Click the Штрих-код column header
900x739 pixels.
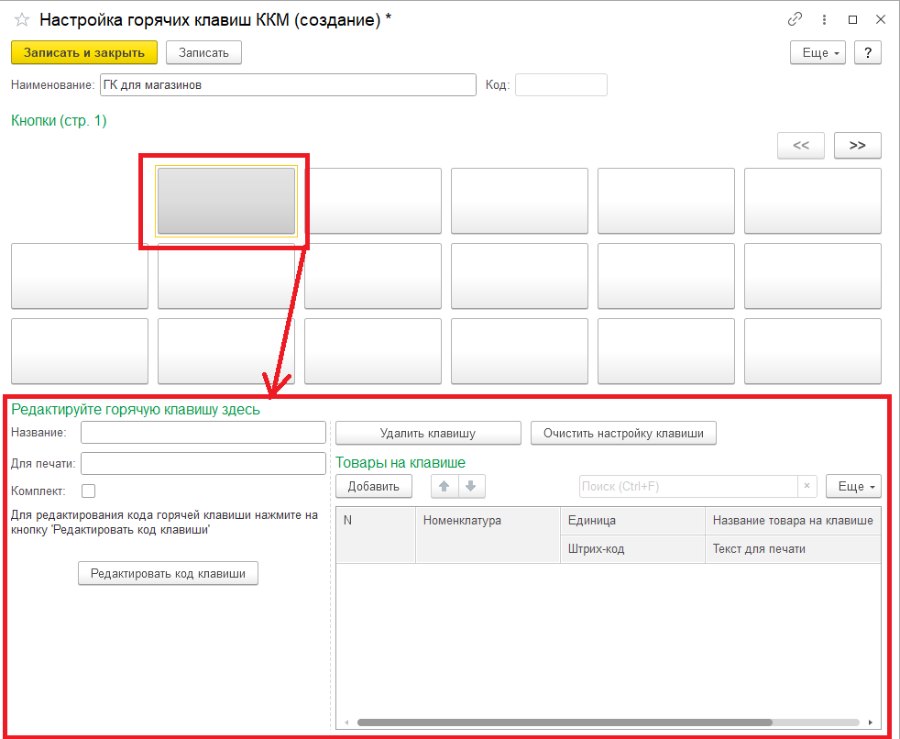[x=633, y=549]
